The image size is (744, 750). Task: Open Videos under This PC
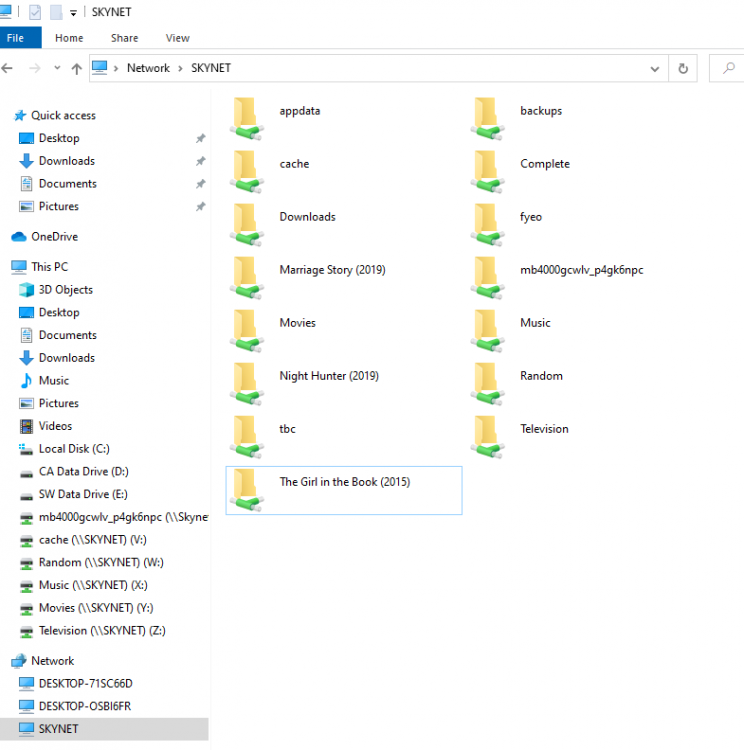coord(55,426)
